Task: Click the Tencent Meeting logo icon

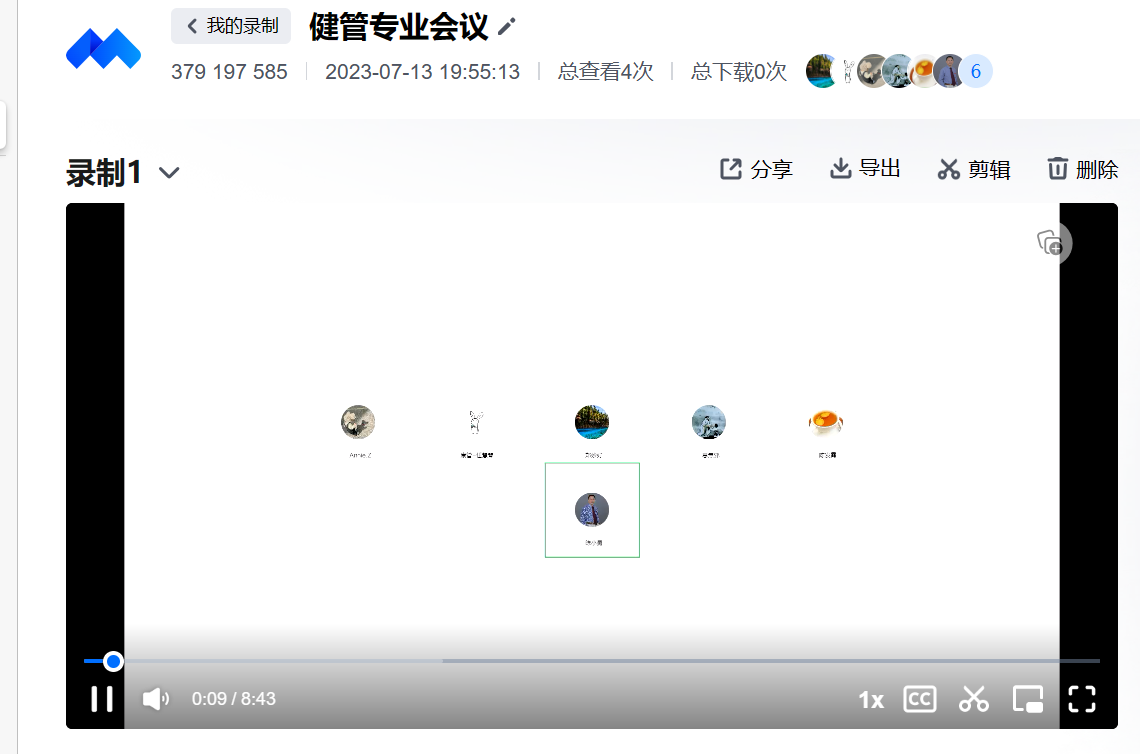Action: click(104, 49)
